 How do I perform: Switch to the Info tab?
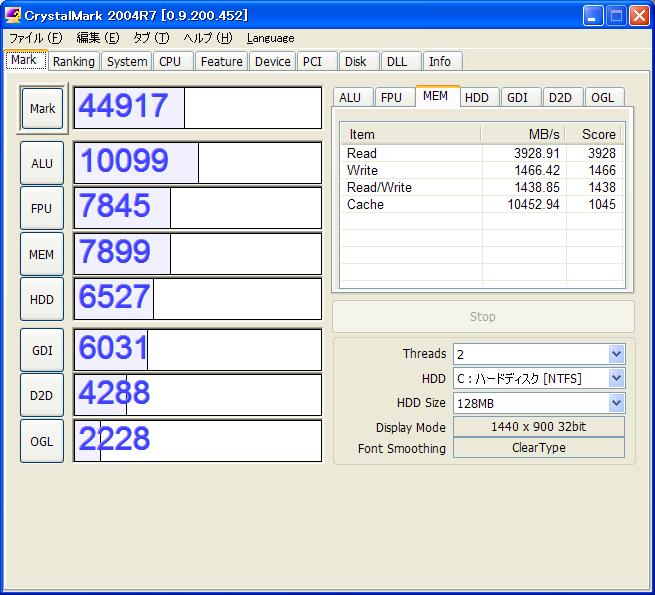pyautogui.click(x=443, y=61)
